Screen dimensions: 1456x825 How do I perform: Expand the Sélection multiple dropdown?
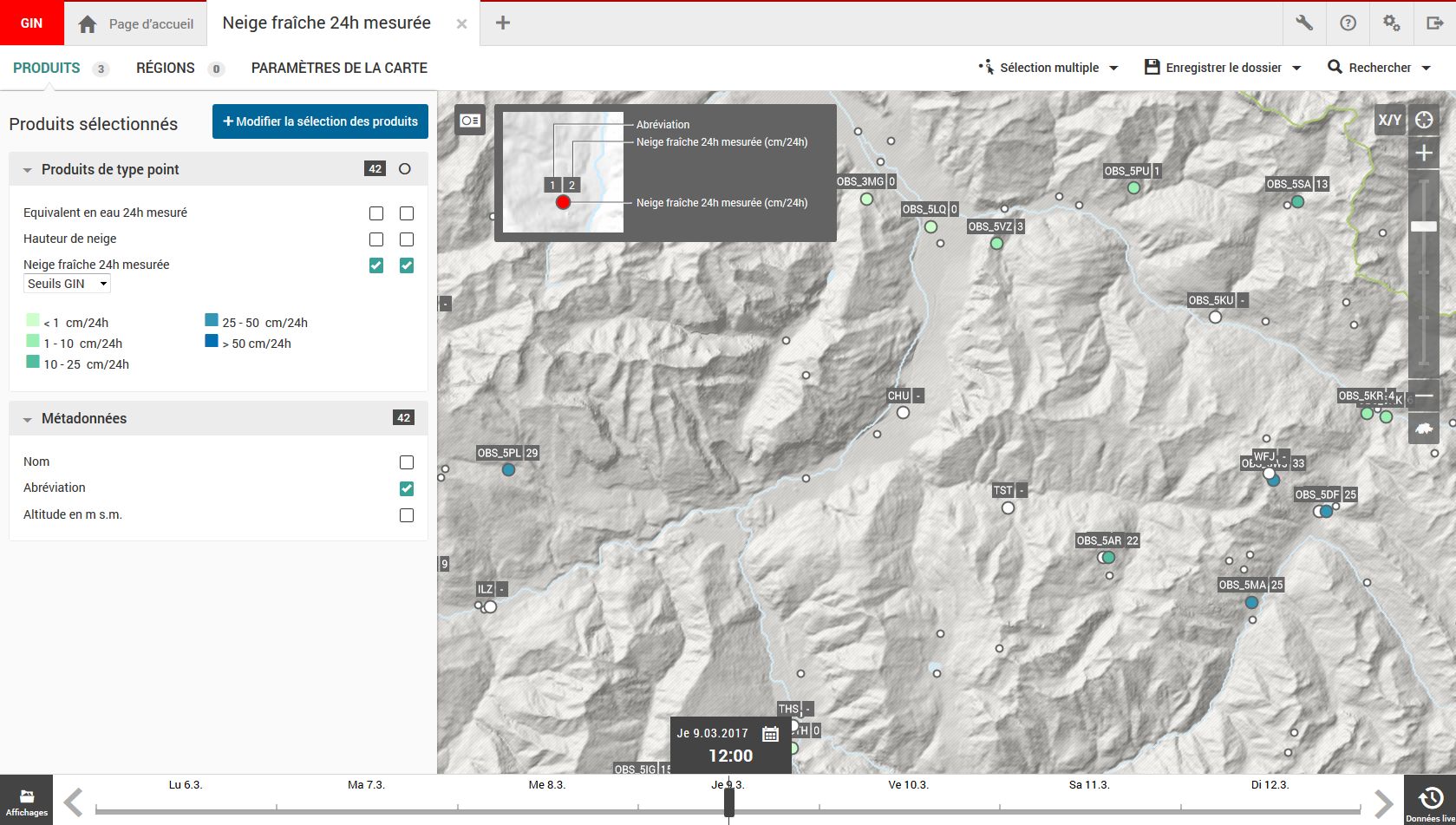coord(1048,68)
